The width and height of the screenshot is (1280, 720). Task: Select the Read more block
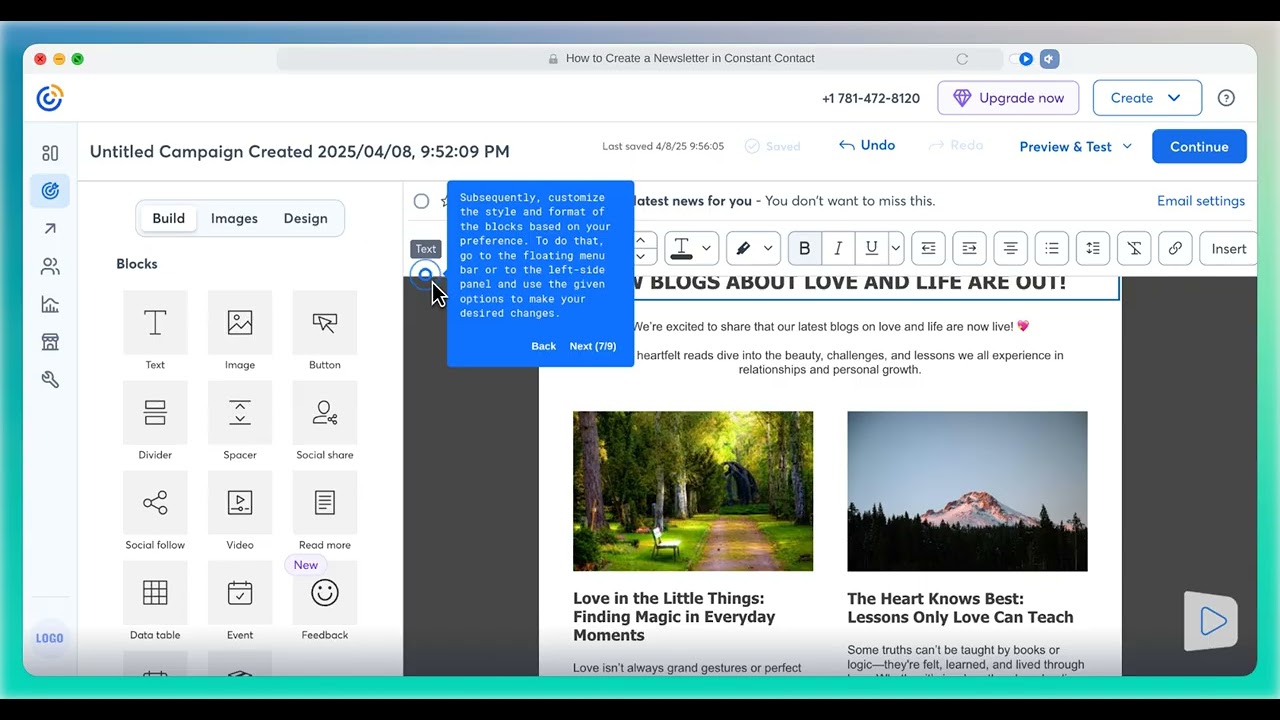(x=325, y=511)
